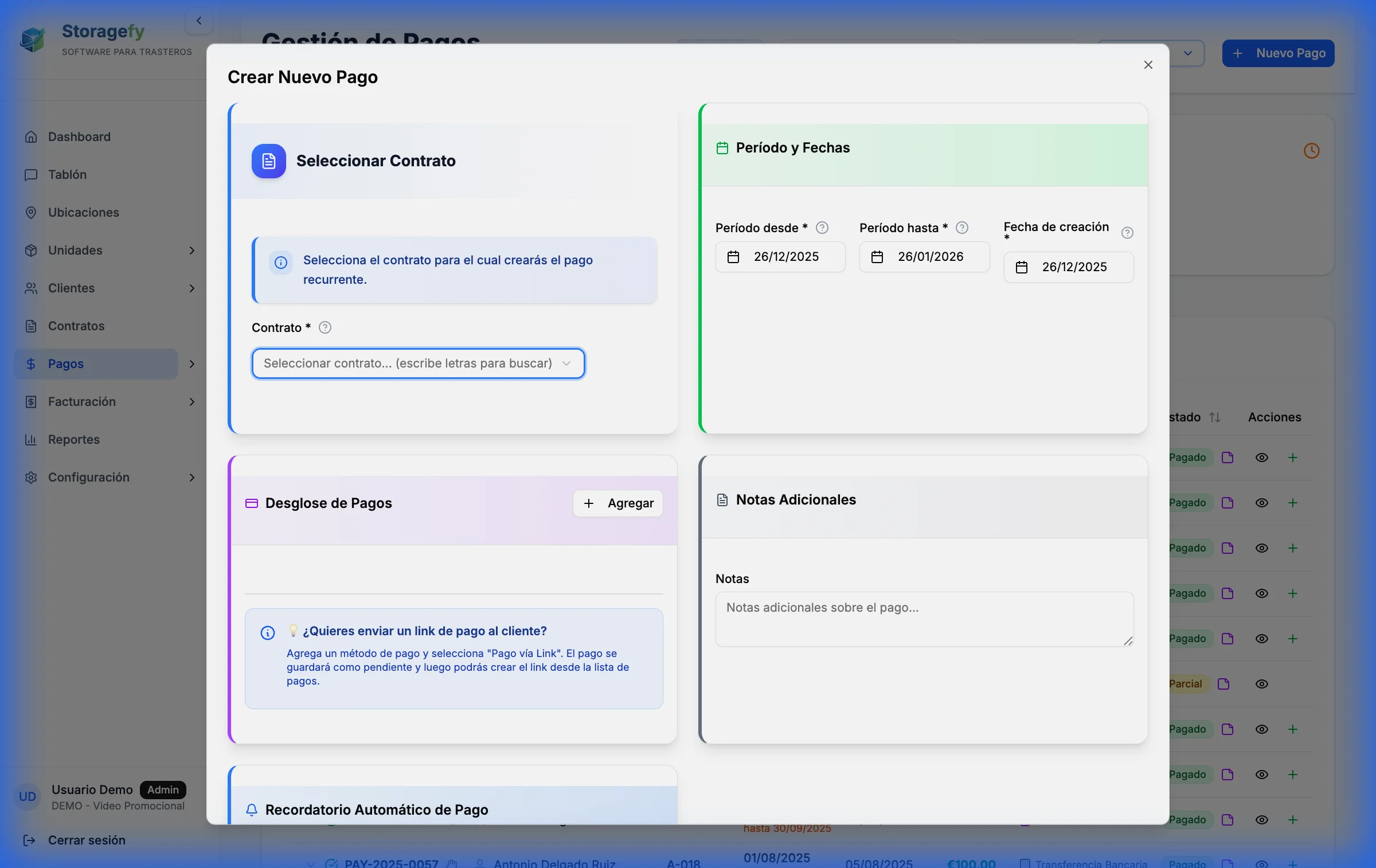1376x868 pixels.
Task: Open the Seleccionar contrato dropdown
Action: (x=418, y=363)
